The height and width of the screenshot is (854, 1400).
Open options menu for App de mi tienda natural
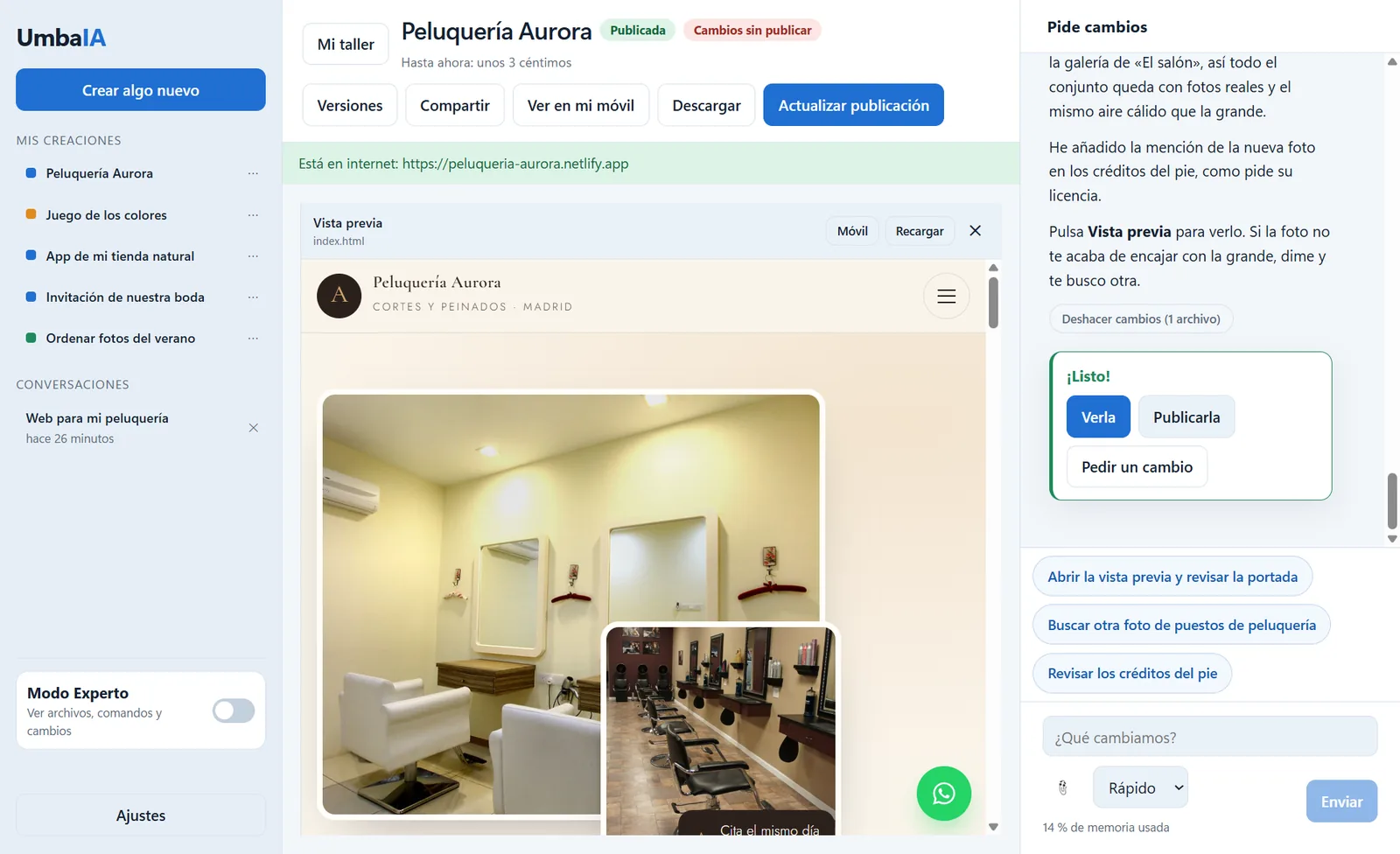pos(253,255)
